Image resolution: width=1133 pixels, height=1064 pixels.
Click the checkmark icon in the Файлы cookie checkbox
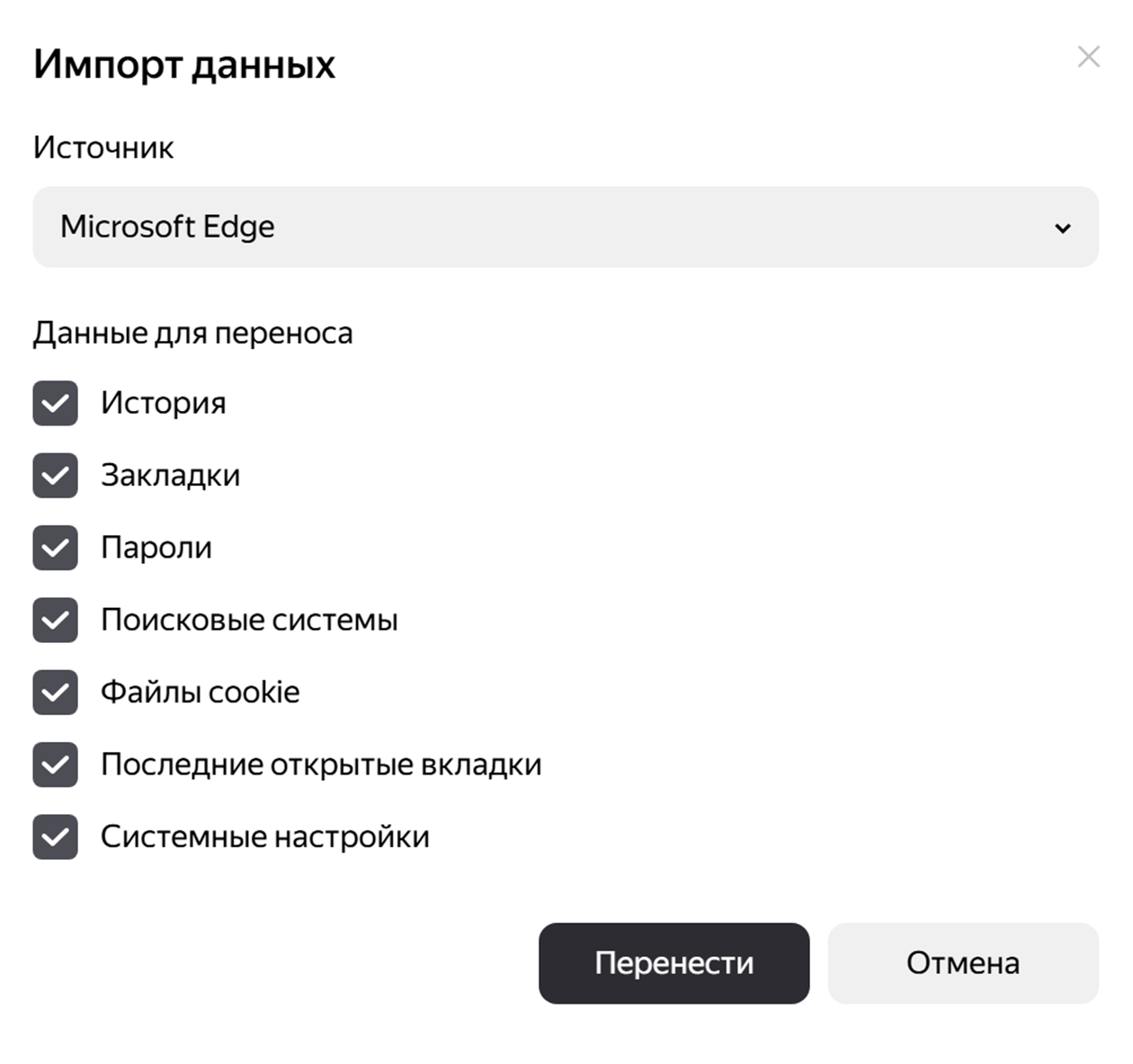click(56, 693)
